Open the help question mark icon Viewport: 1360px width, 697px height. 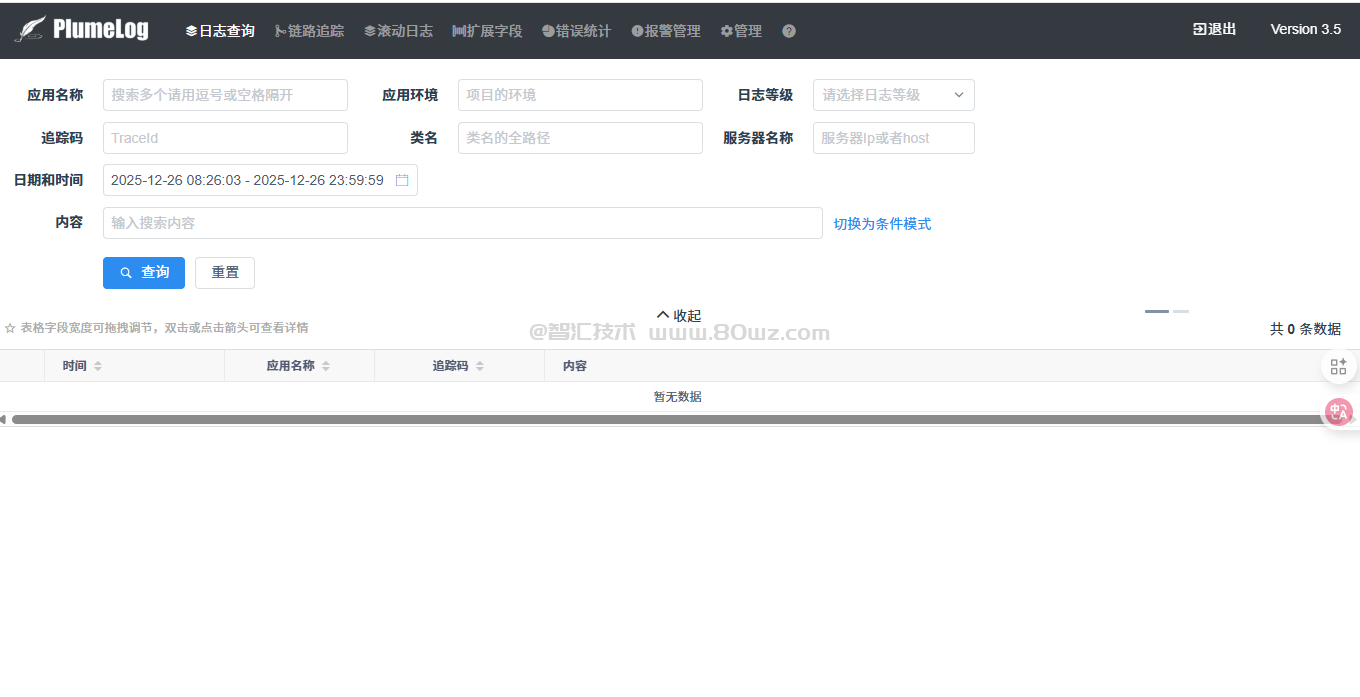(x=789, y=31)
